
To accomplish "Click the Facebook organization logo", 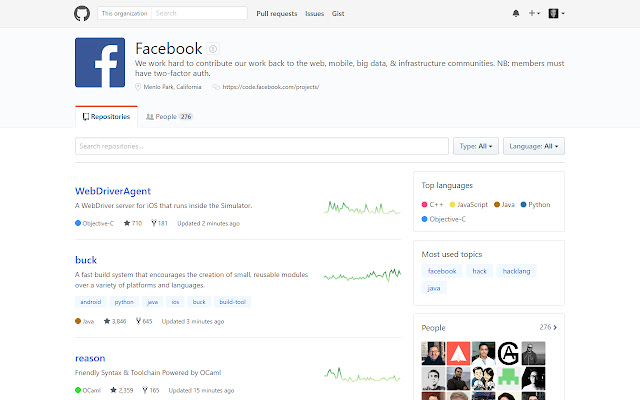I will tap(100, 62).
